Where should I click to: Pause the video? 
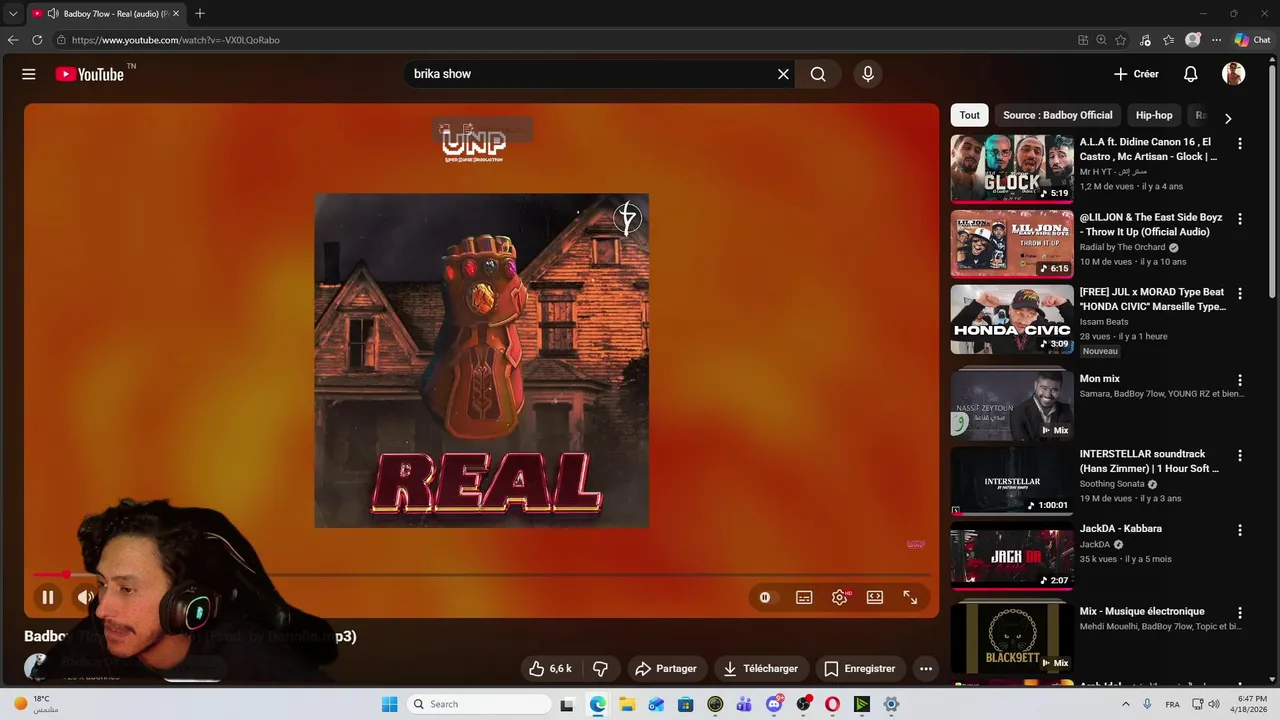click(48, 597)
